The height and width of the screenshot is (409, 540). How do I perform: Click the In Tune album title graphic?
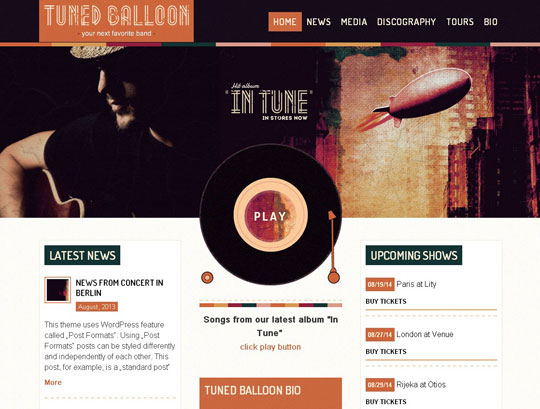[x=269, y=102]
